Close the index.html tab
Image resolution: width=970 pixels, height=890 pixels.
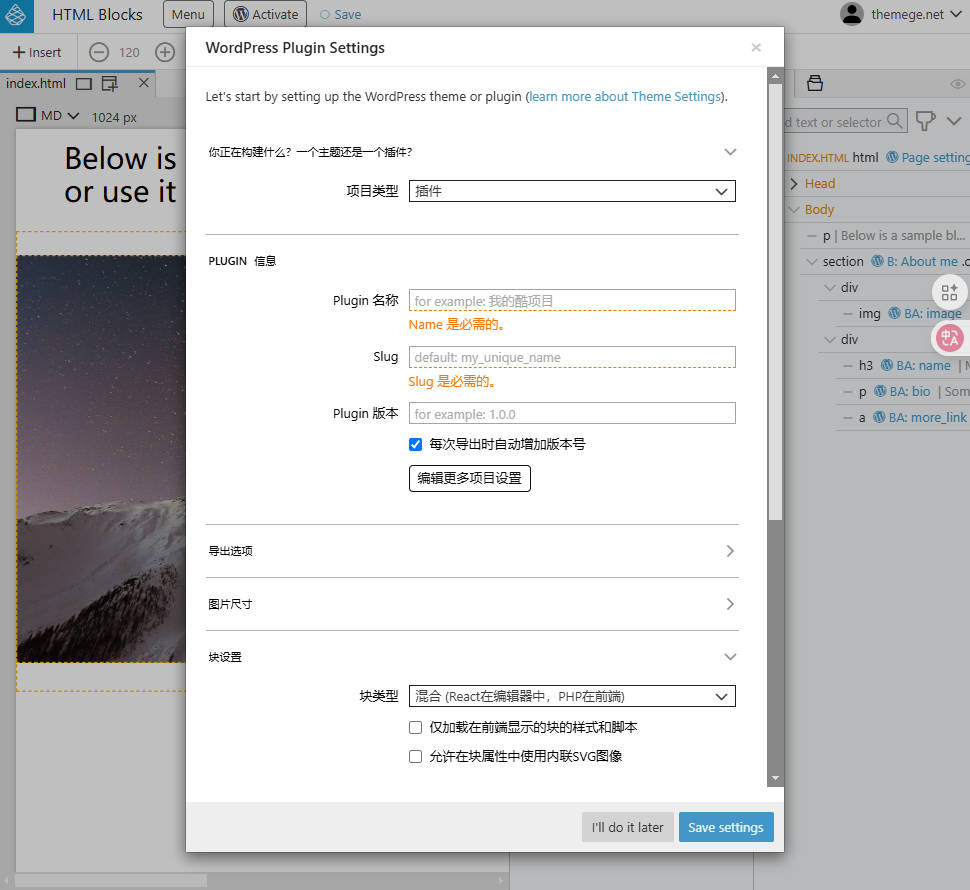click(144, 83)
